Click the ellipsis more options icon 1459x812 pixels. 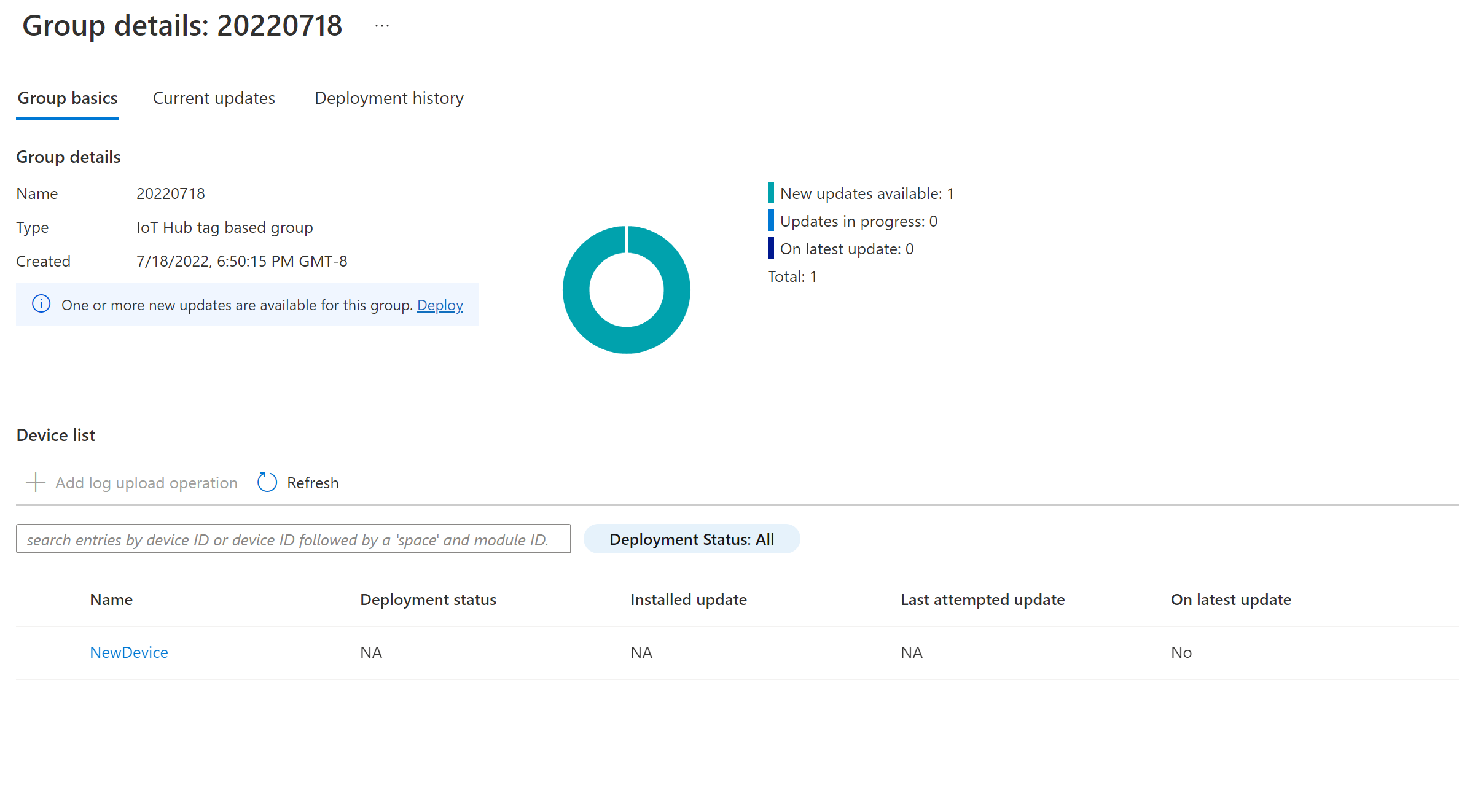click(x=382, y=26)
